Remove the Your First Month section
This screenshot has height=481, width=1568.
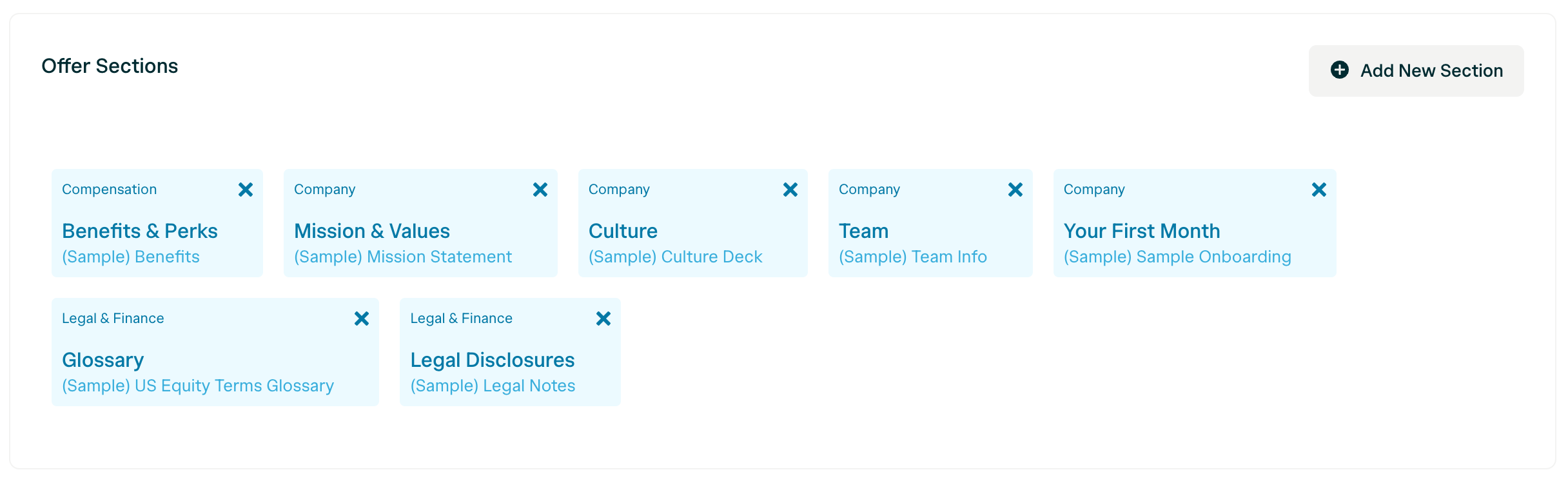[x=1319, y=190]
